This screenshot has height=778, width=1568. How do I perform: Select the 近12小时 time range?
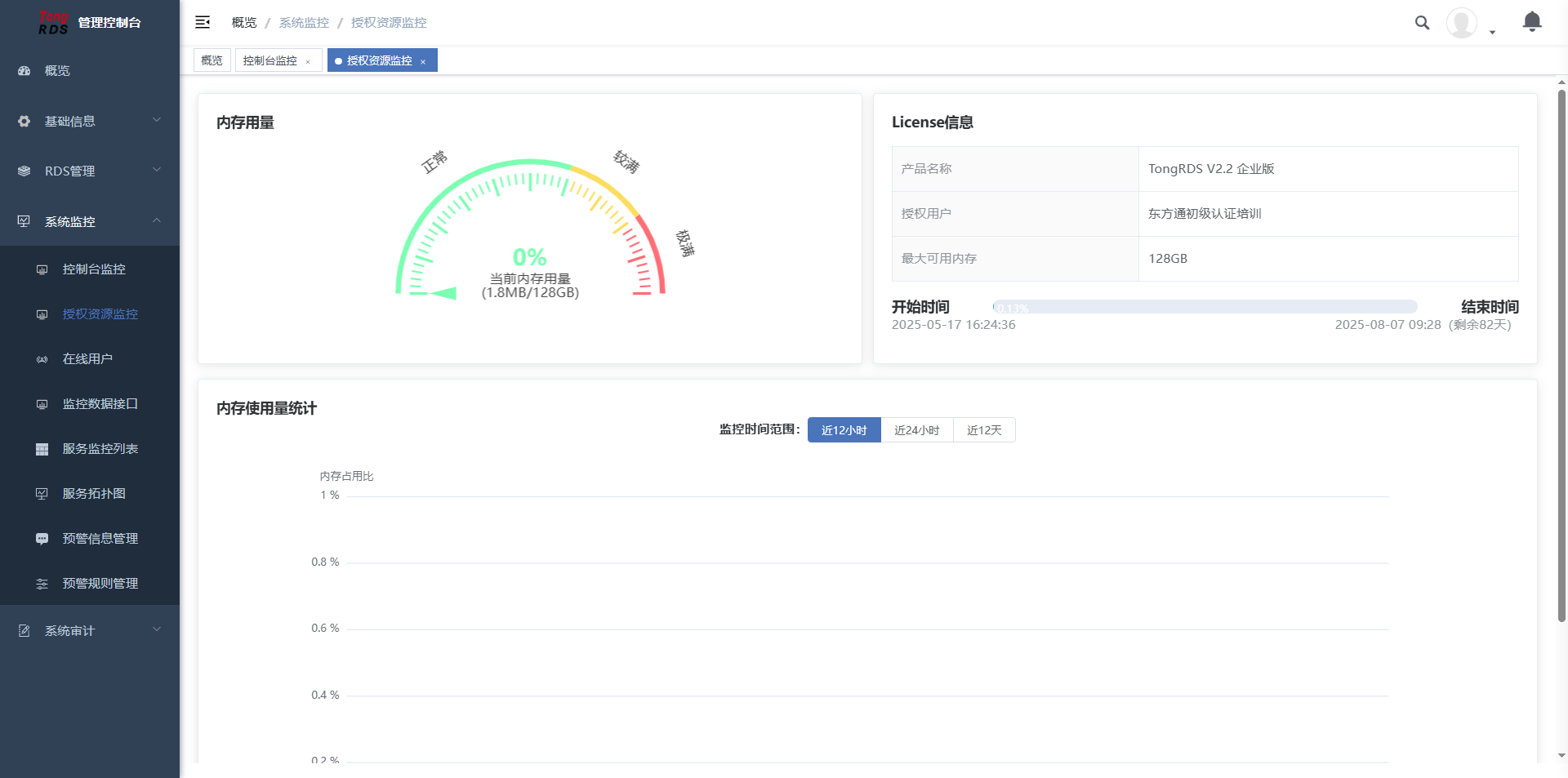(844, 430)
